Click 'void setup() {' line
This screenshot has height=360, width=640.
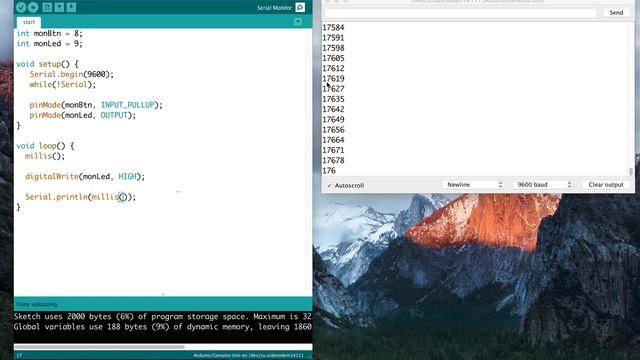click(x=47, y=64)
